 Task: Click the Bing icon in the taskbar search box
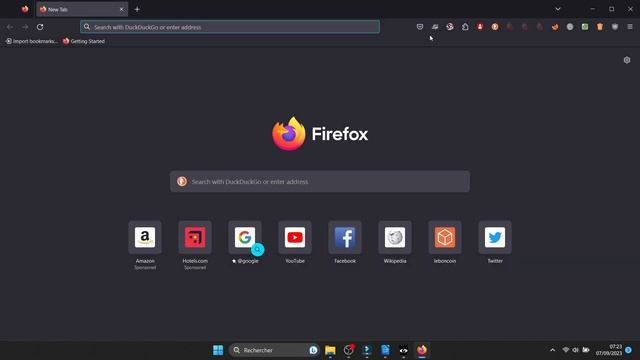pos(313,350)
